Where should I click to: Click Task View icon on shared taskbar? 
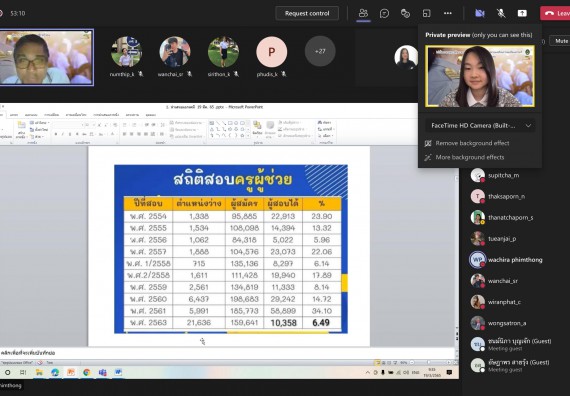point(23,372)
